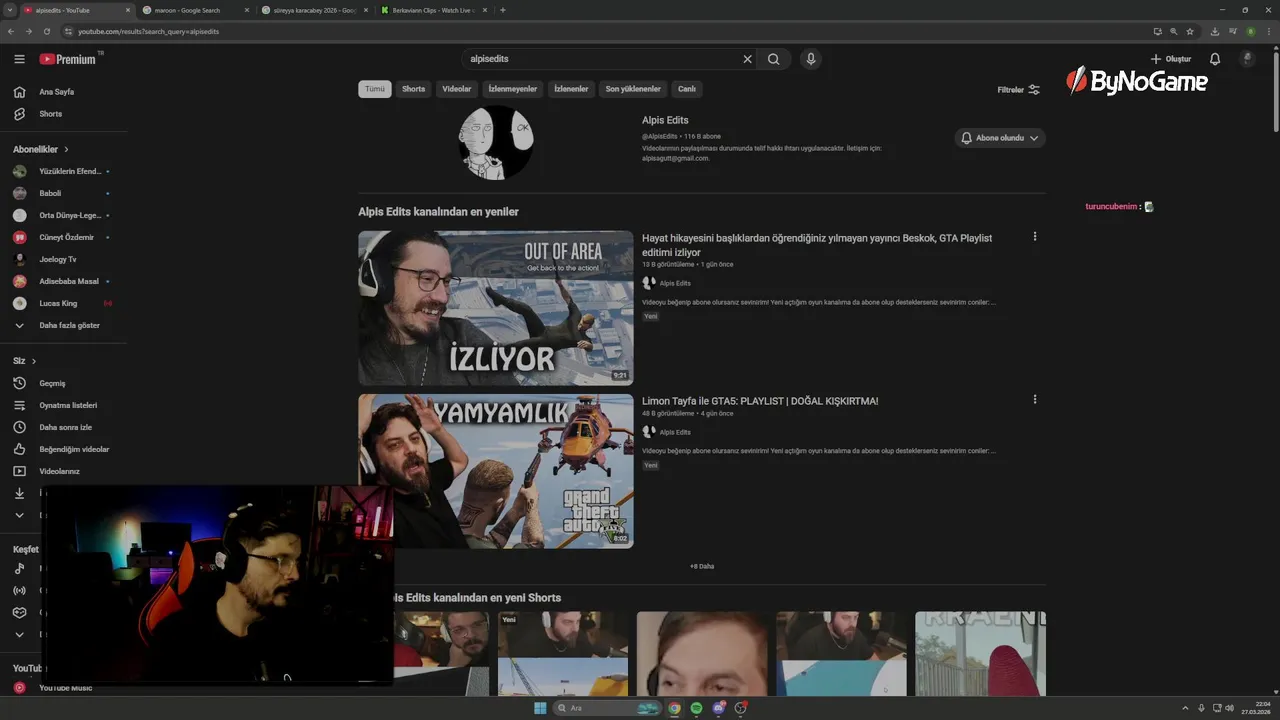Open Limon Tayfa ile GTA5 video title
The image size is (1280, 720).
click(x=760, y=401)
